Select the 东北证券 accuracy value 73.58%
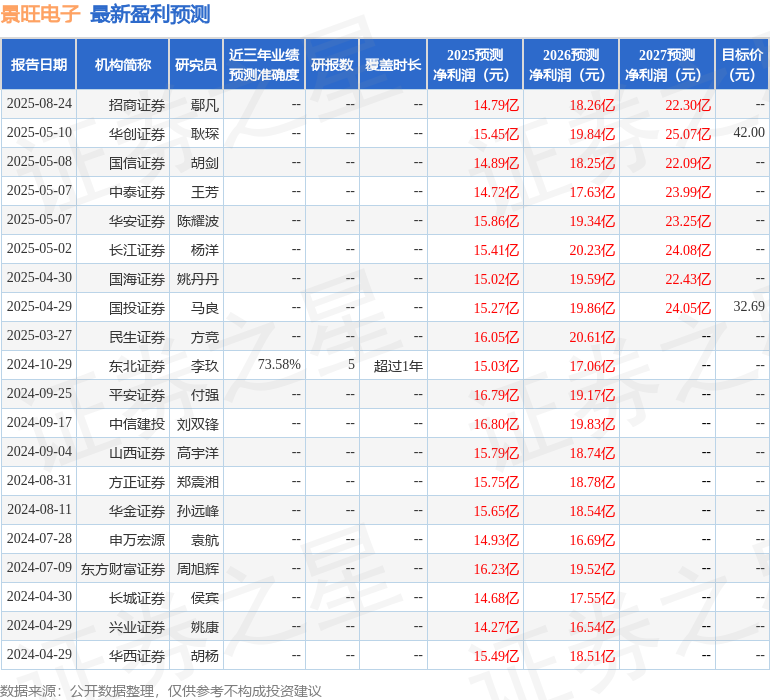The height and width of the screenshot is (700, 770). coord(279,365)
